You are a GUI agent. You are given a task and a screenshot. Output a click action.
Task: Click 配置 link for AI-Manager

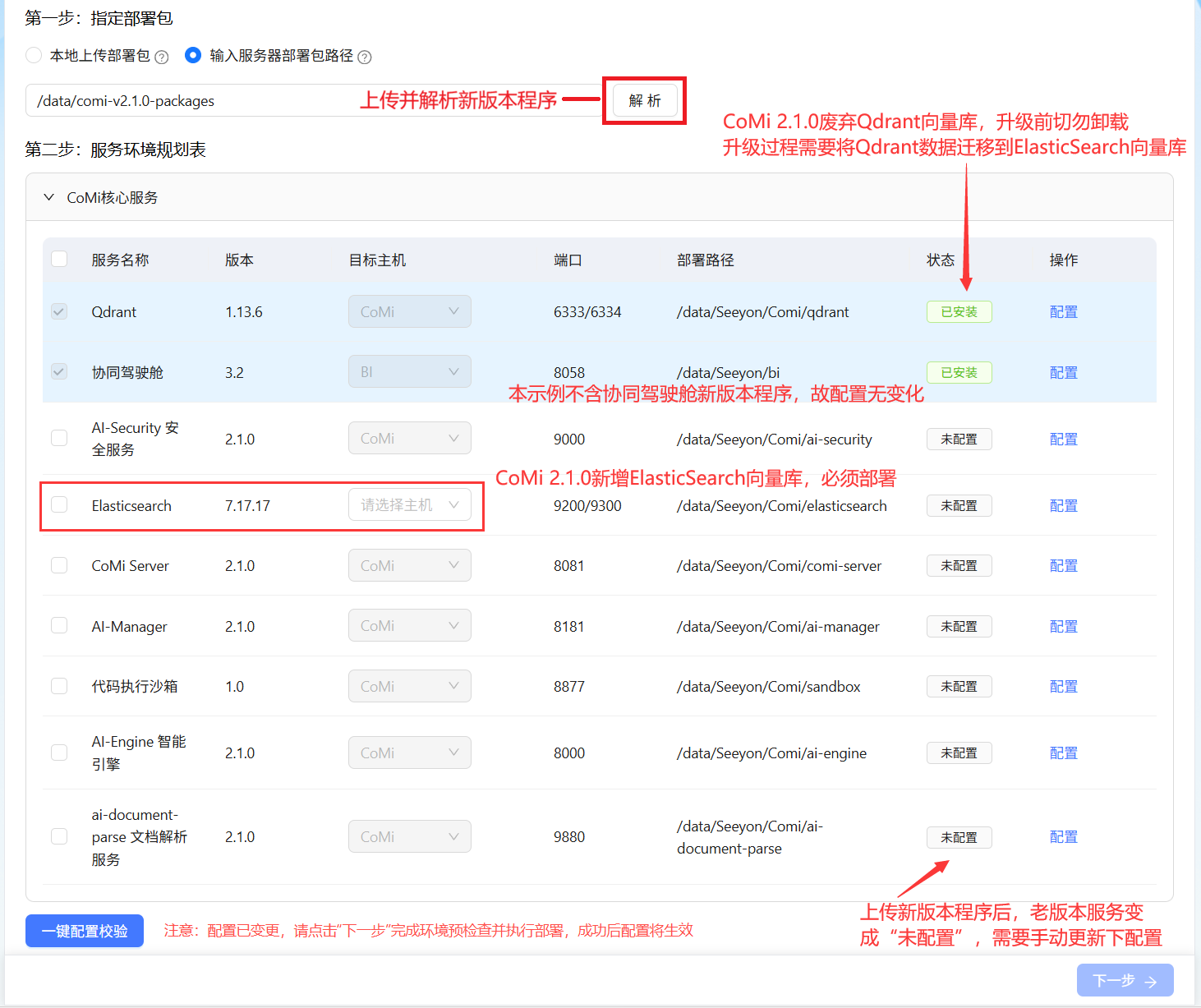1063,627
